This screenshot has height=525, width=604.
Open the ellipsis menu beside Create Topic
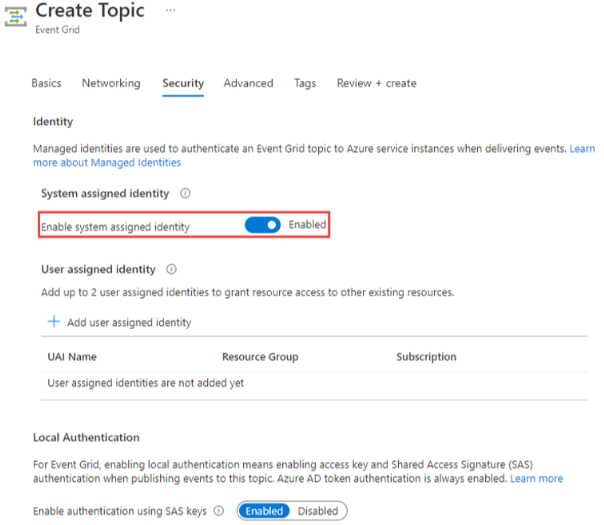(x=170, y=10)
